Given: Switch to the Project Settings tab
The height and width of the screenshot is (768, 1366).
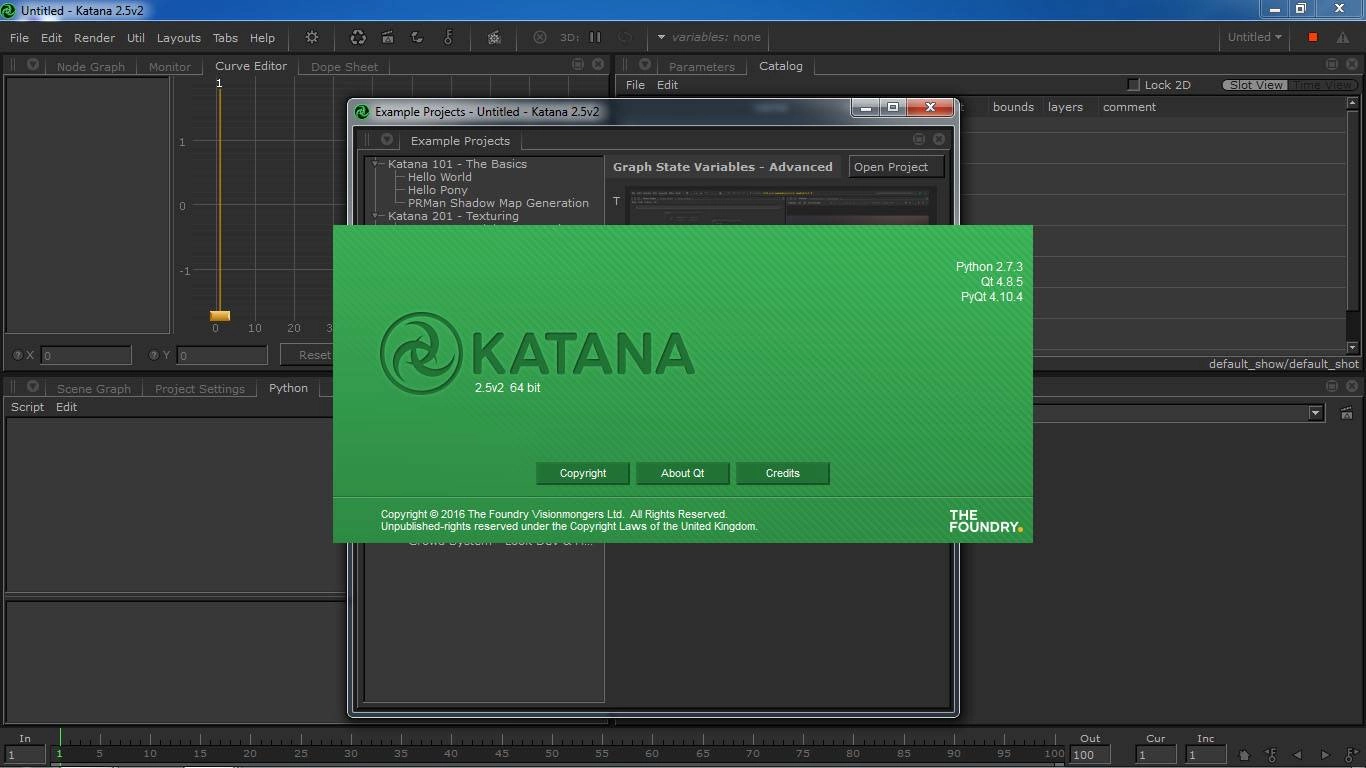Looking at the screenshot, I should [x=200, y=389].
